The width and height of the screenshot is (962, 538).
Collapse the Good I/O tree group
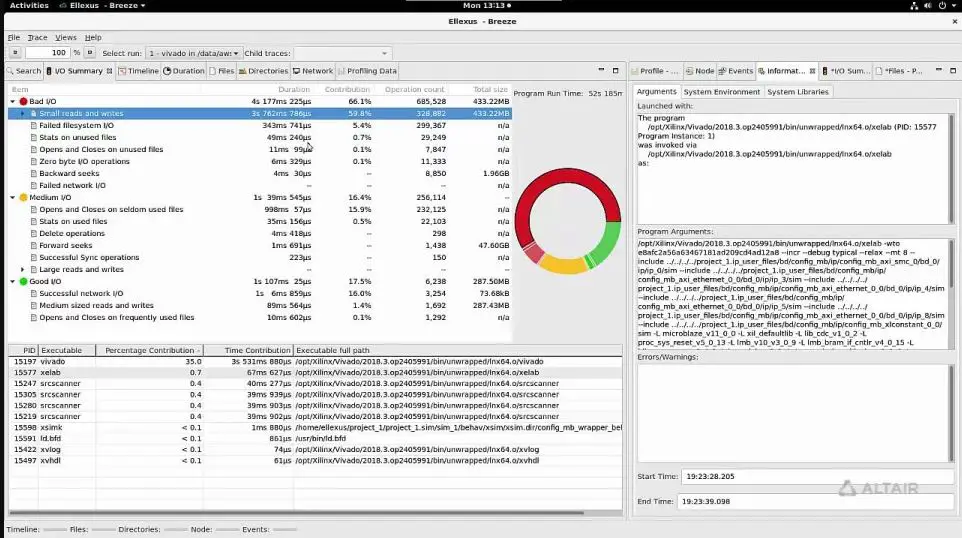point(13,282)
